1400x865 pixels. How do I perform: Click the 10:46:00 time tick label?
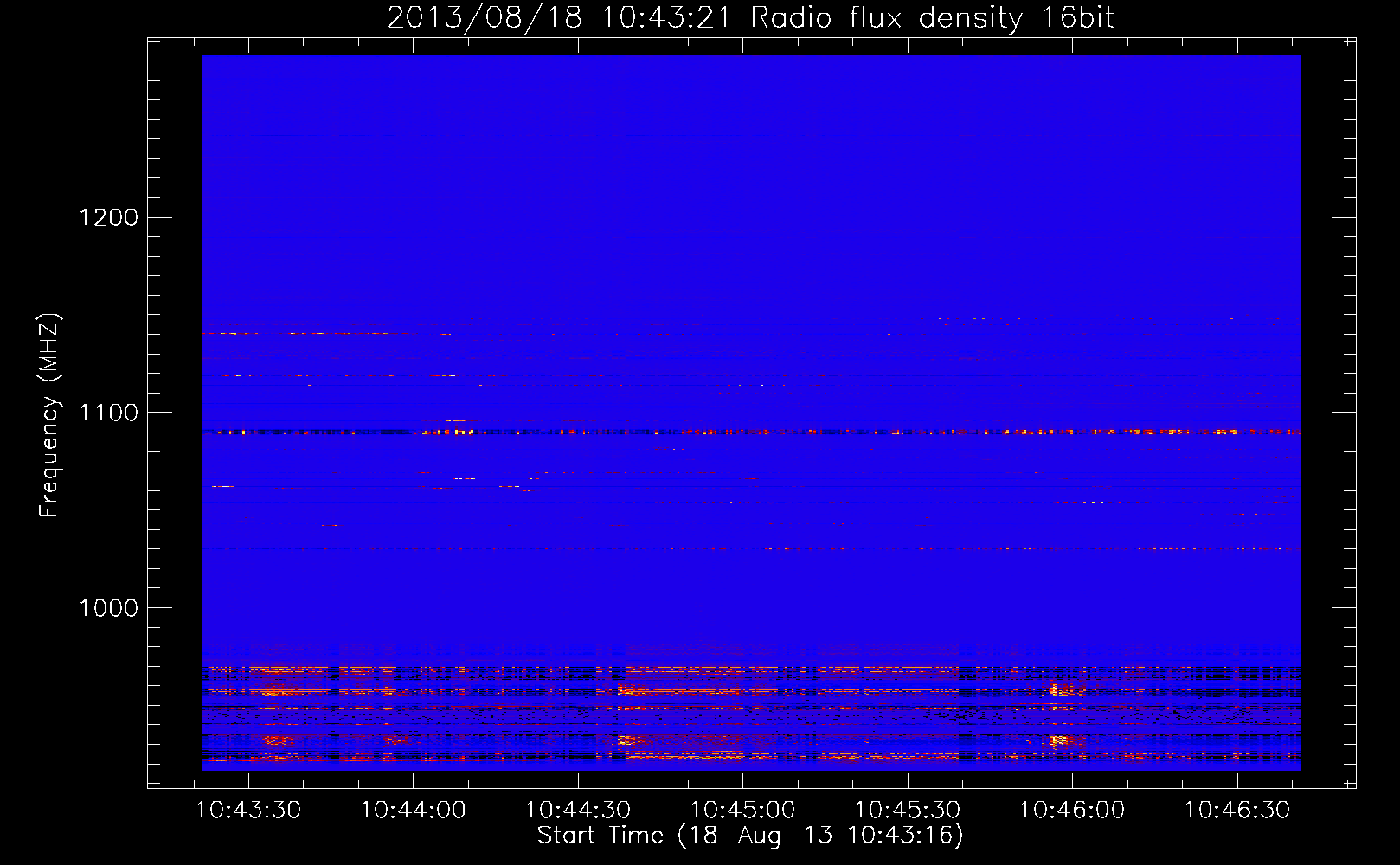pos(1072,811)
